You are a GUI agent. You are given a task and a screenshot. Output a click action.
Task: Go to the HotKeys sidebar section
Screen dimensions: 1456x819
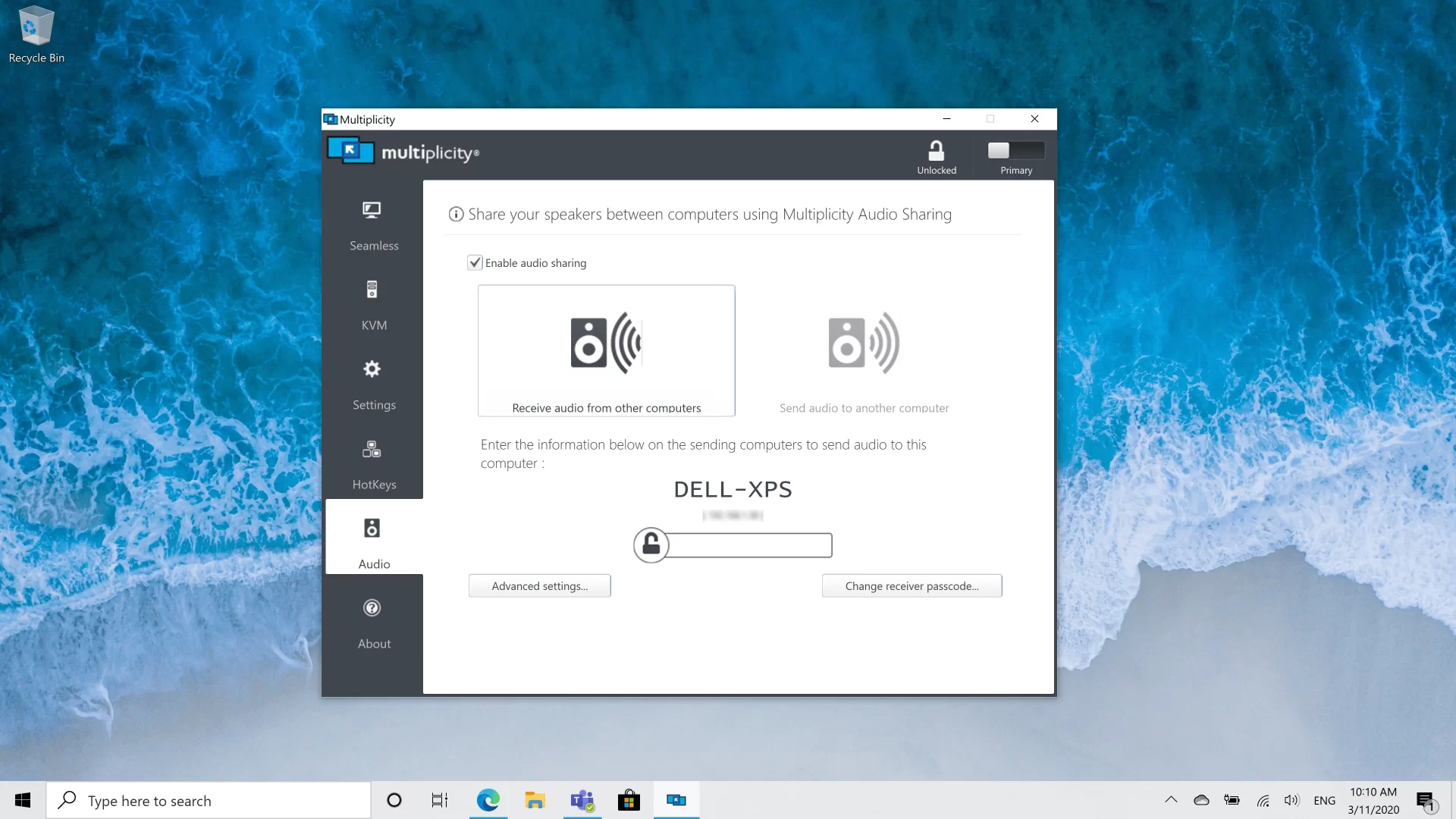click(x=373, y=464)
